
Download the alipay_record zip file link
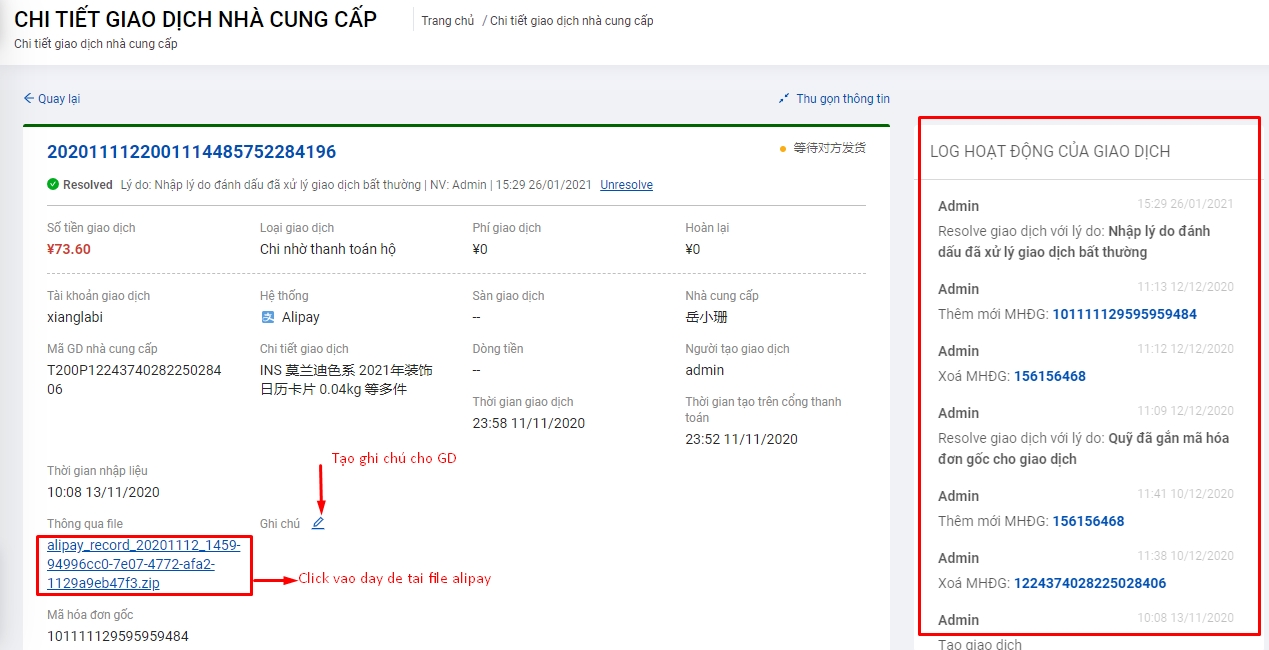[x=144, y=564]
